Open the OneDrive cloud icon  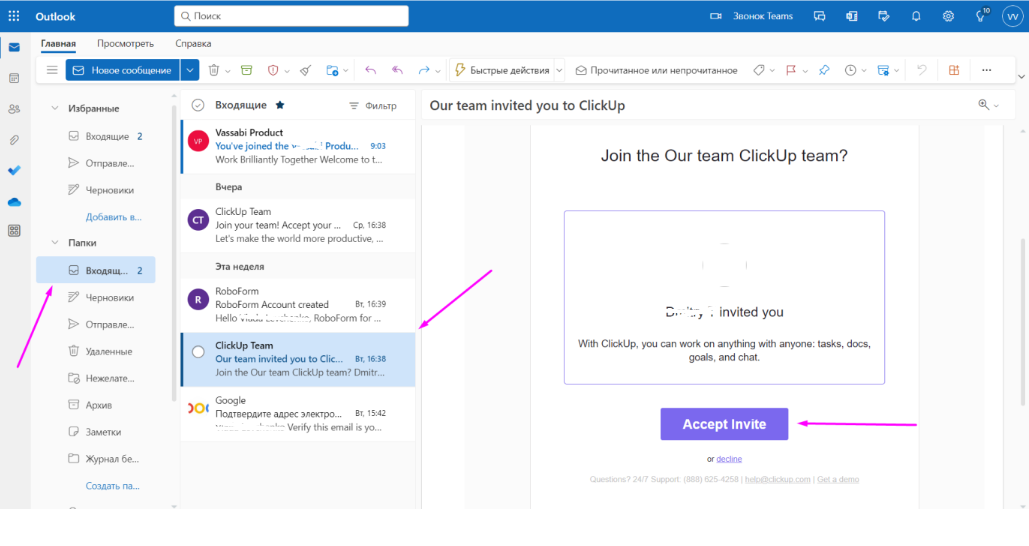[x=14, y=201]
